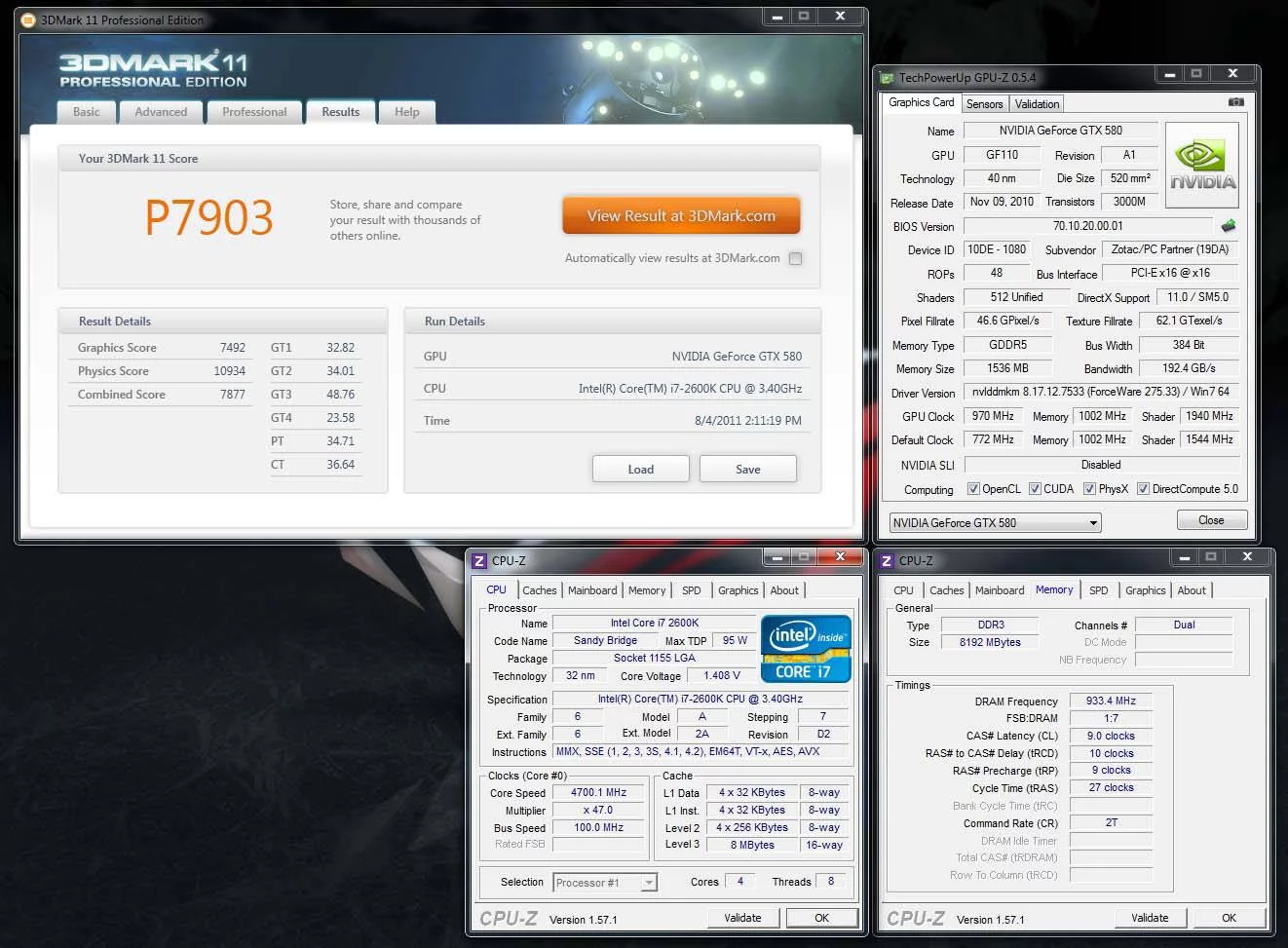Toggle the OpenCL checkbox in GPU-Z

973,489
